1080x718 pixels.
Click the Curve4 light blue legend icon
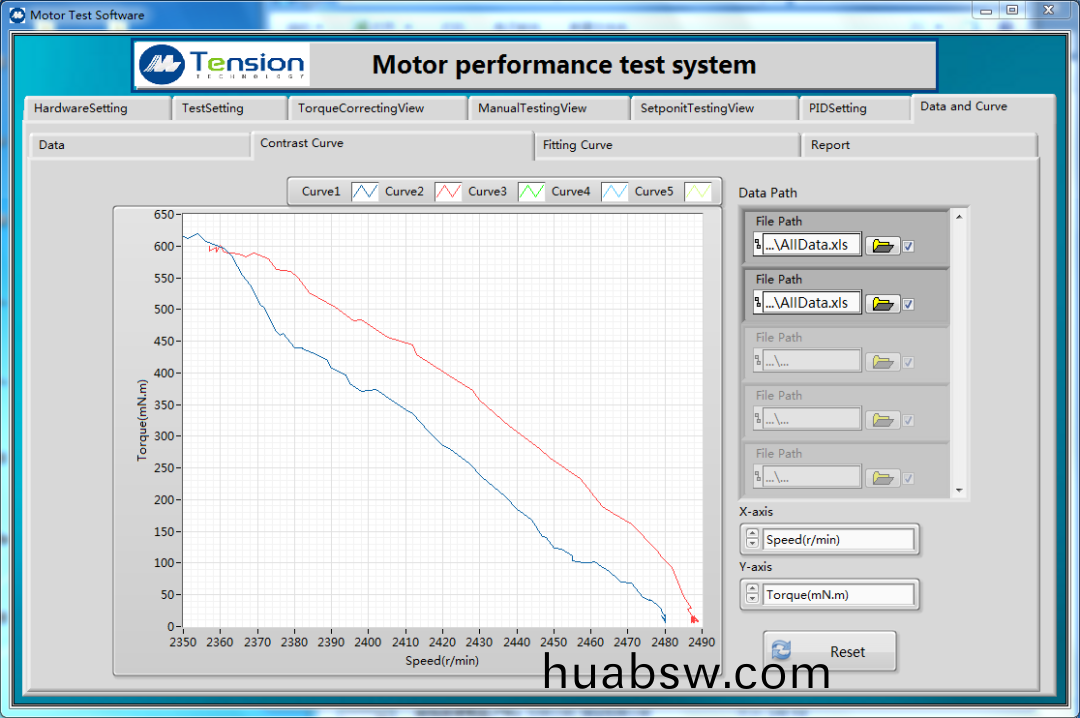[x=614, y=192]
